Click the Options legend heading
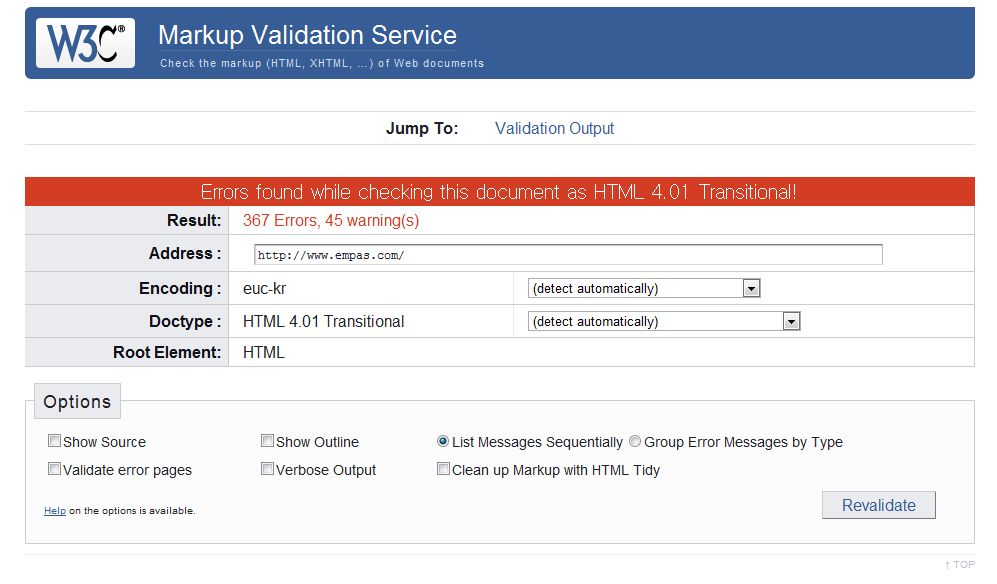997x584 pixels. click(x=77, y=401)
